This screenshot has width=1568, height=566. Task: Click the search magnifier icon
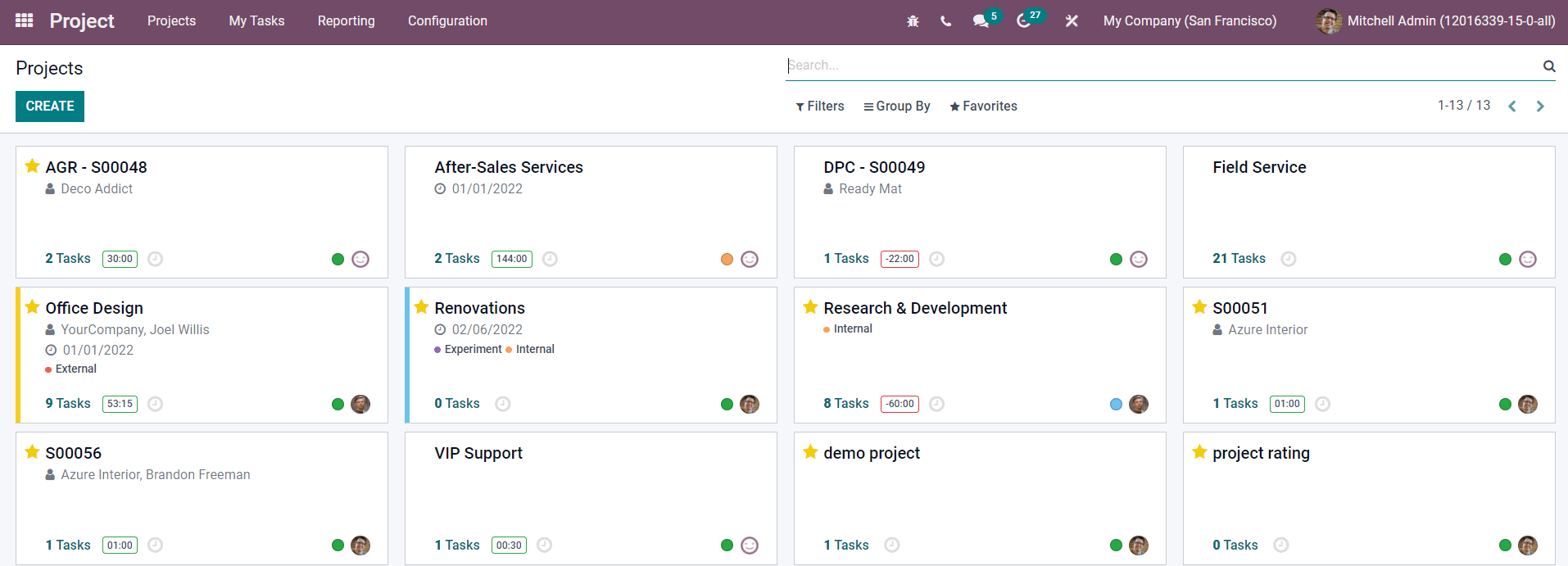[x=1549, y=66]
